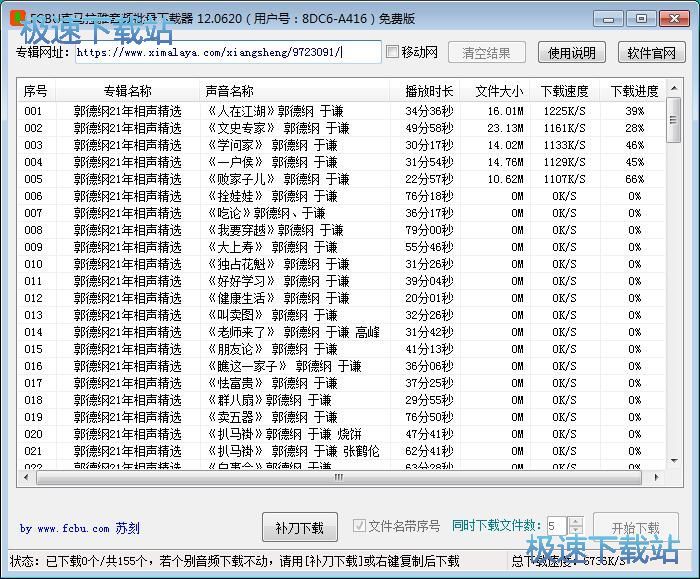Click the 66% progress cell
Viewport: 700px width, 579px height.
pos(634,179)
